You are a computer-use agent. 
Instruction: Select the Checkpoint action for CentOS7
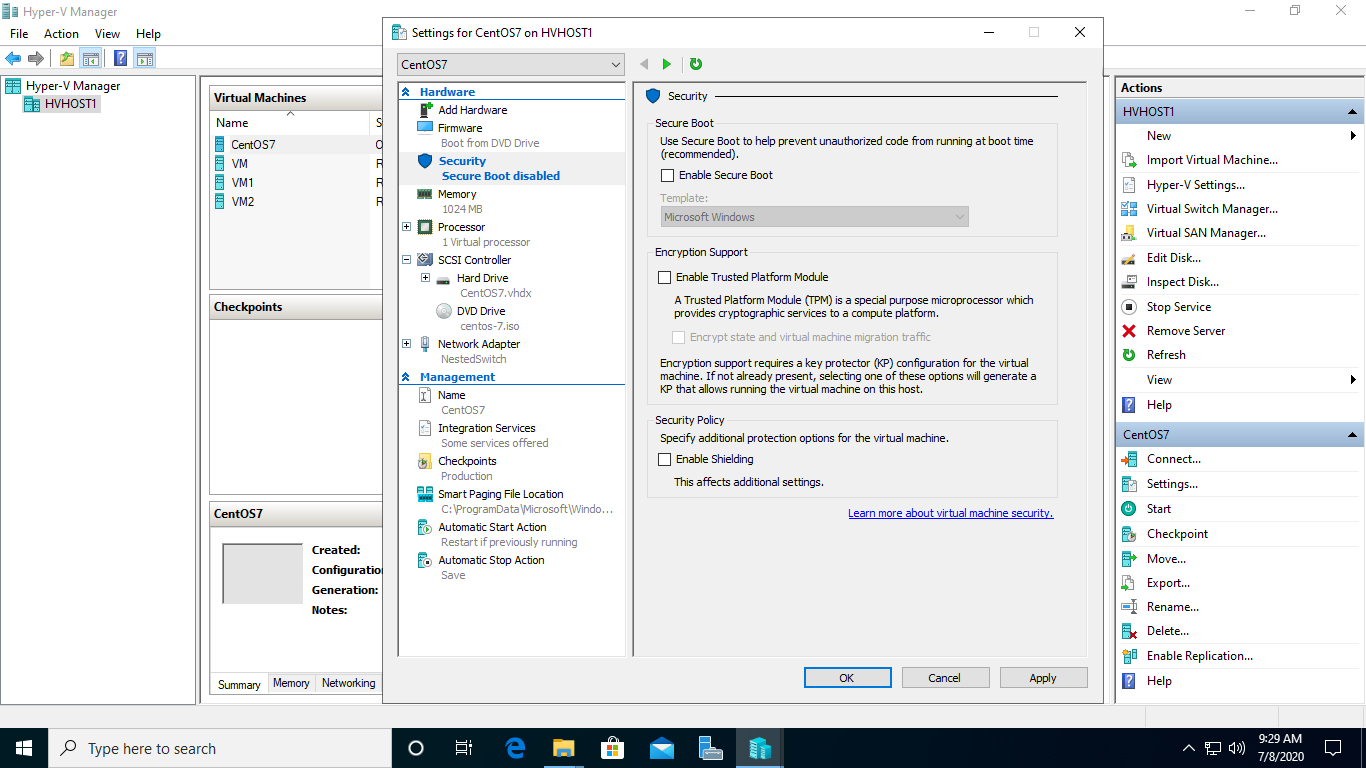pos(1177,534)
